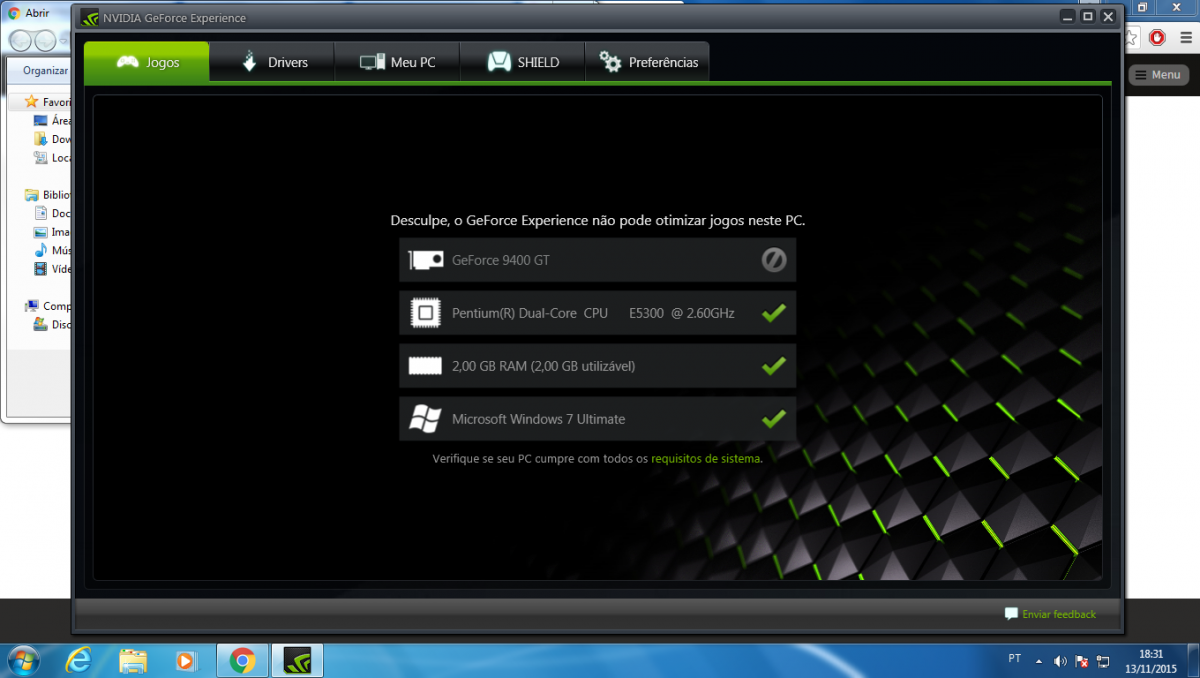Screen dimensions: 1200x678
Task: Launch Internet Explorer from the taskbar
Action: (x=78, y=660)
